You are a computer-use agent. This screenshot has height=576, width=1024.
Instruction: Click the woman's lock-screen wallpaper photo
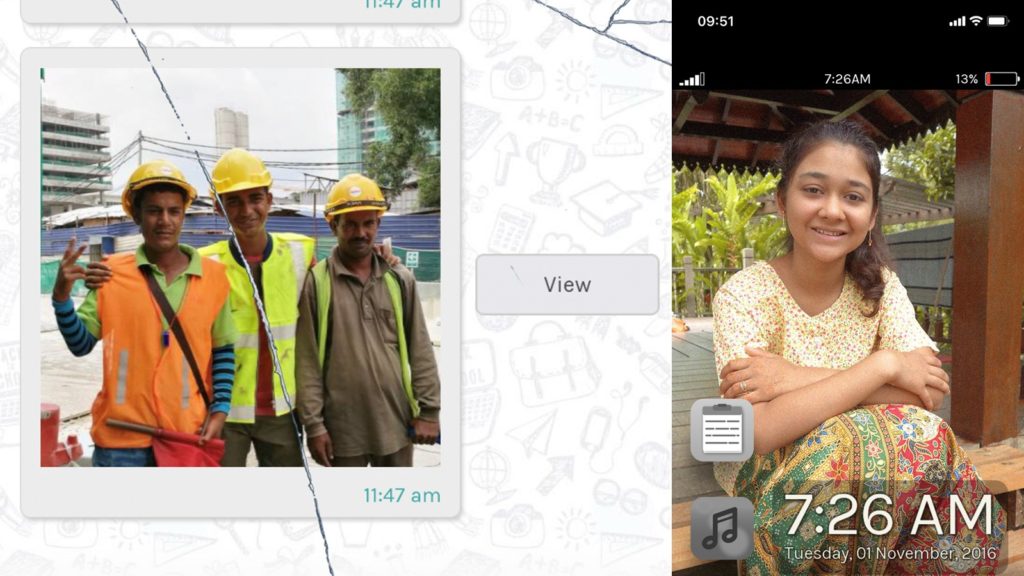pyautogui.click(x=848, y=333)
